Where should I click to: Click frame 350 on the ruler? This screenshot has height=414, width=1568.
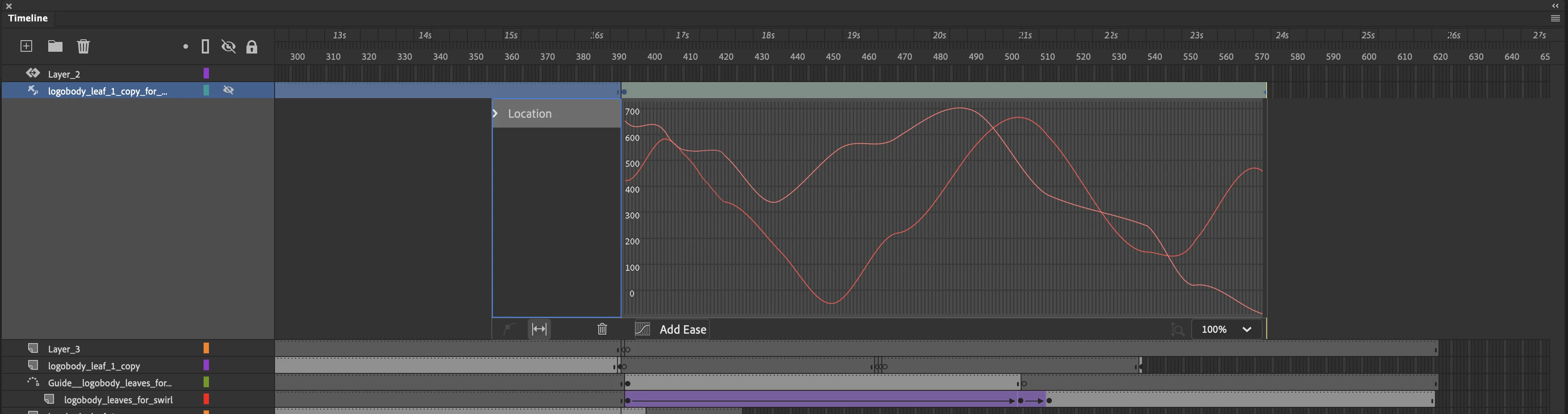pos(476,57)
